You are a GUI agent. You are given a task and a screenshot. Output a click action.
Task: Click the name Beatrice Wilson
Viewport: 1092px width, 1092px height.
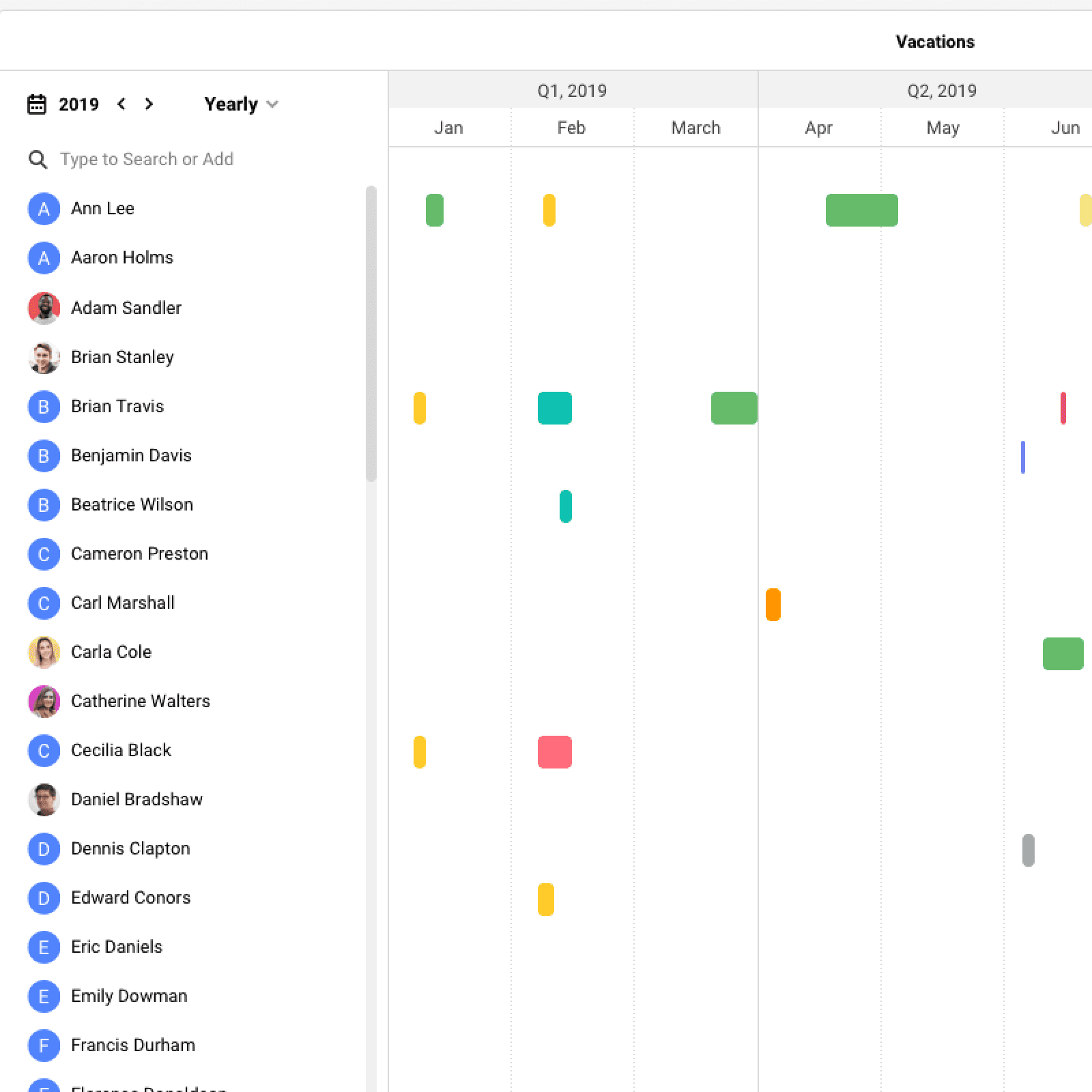132,504
